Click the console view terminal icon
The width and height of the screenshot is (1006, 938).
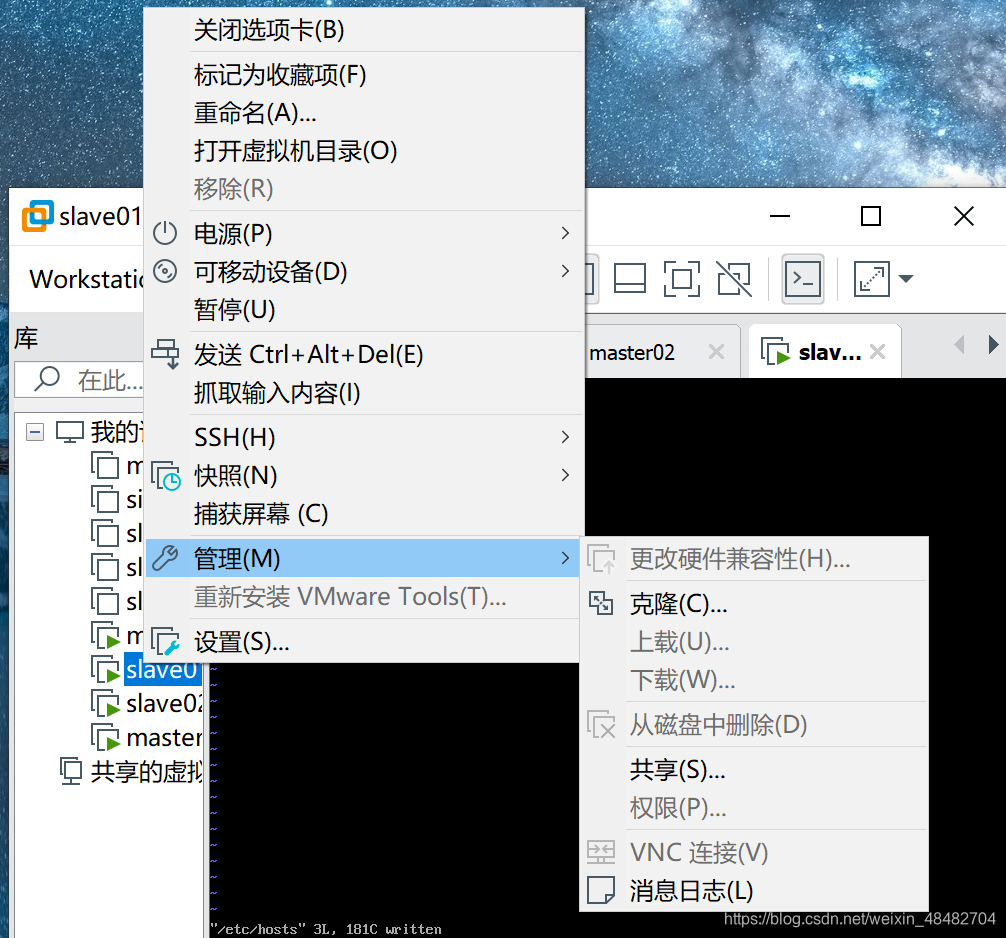tap(803, 278)
